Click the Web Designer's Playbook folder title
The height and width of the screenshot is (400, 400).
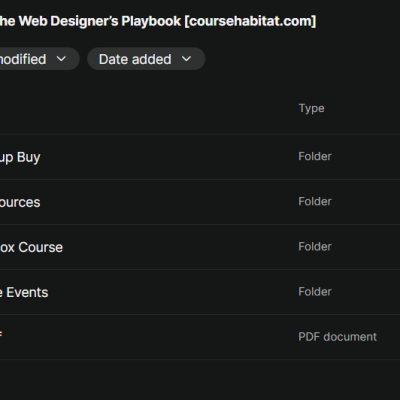pos(158,21)
